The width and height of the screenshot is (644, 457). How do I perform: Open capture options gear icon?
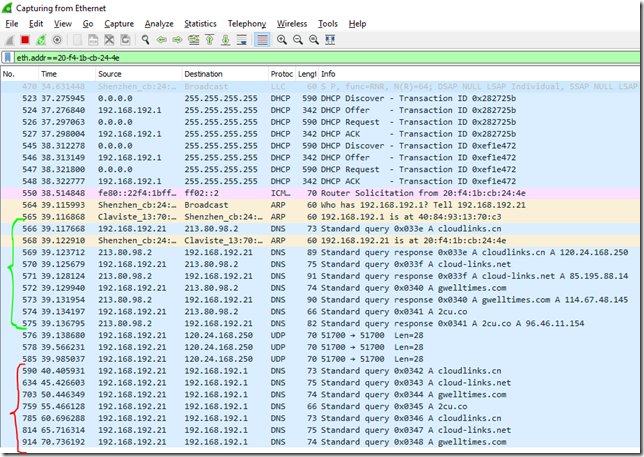pyautogui.click(x=57, y=40)
